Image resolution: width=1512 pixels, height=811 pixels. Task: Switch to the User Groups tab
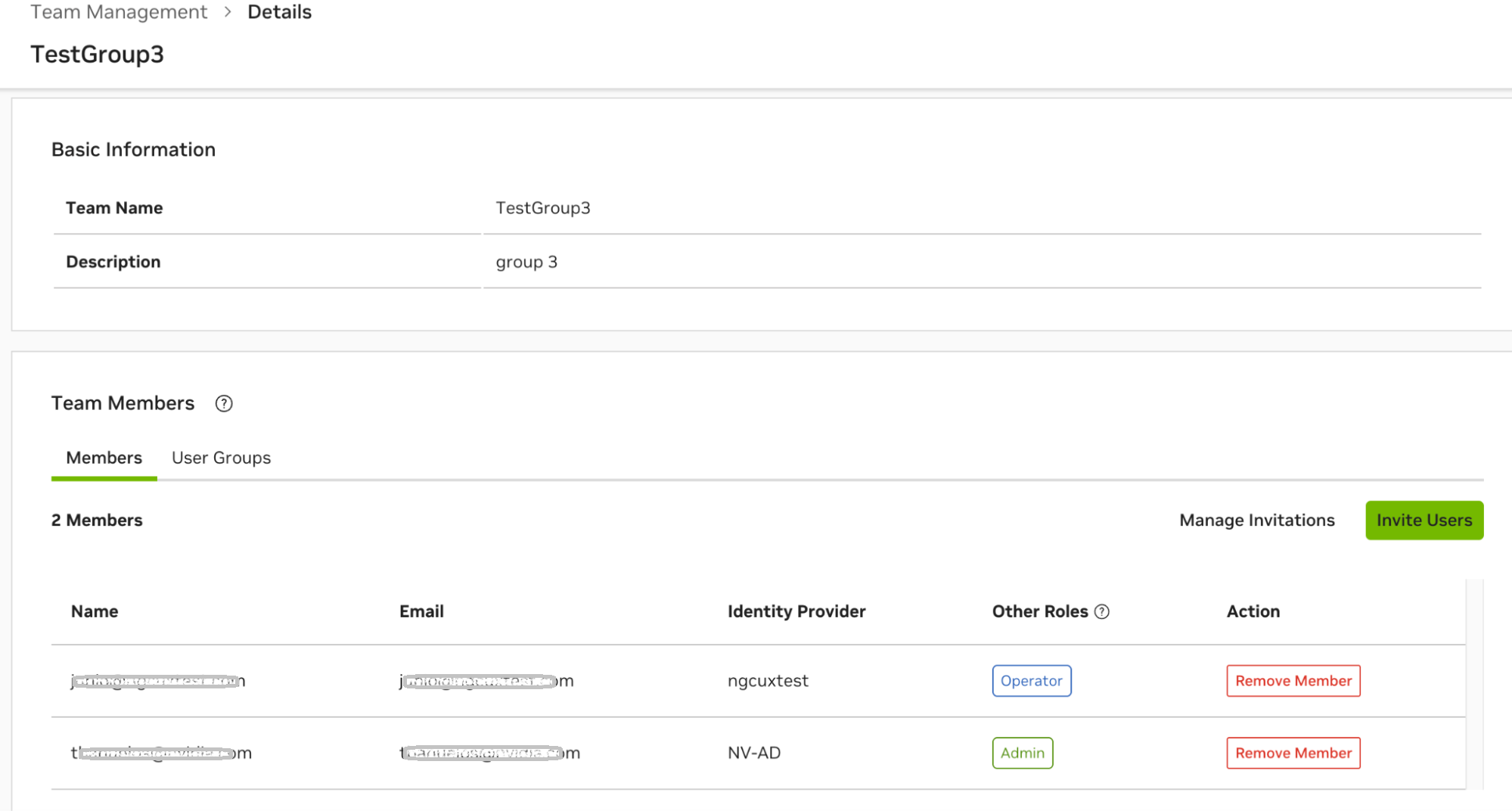click(x=221, y=457)
